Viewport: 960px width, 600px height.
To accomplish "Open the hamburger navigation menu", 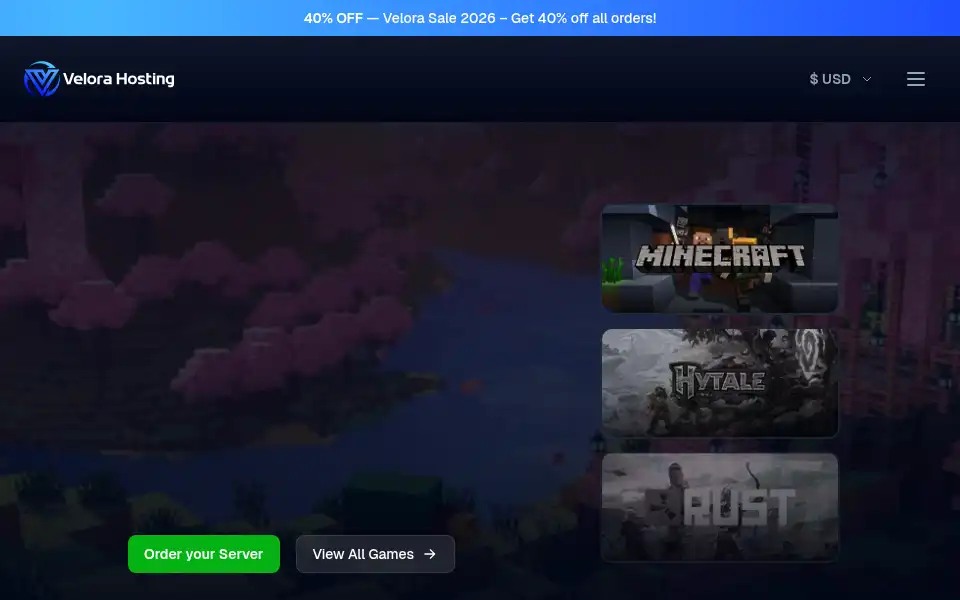I will click(915, 79).
